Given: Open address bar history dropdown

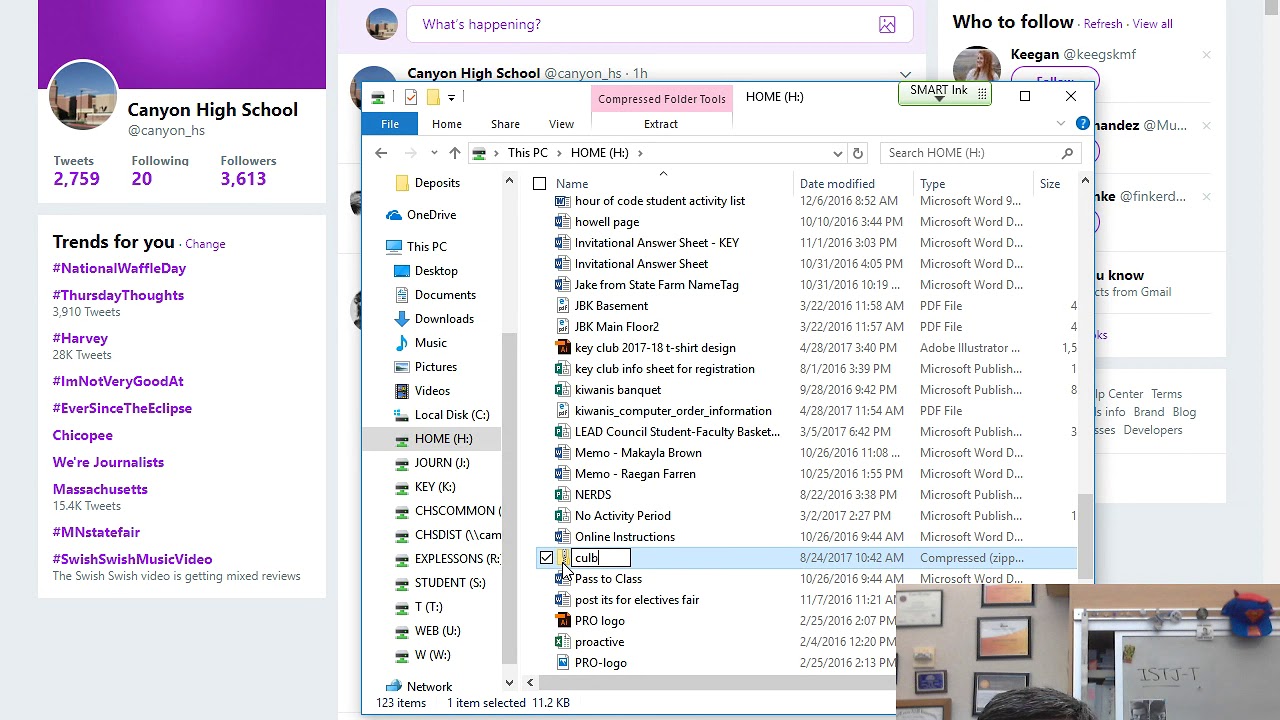Looking at the screenshot, I should coord(837,153).
